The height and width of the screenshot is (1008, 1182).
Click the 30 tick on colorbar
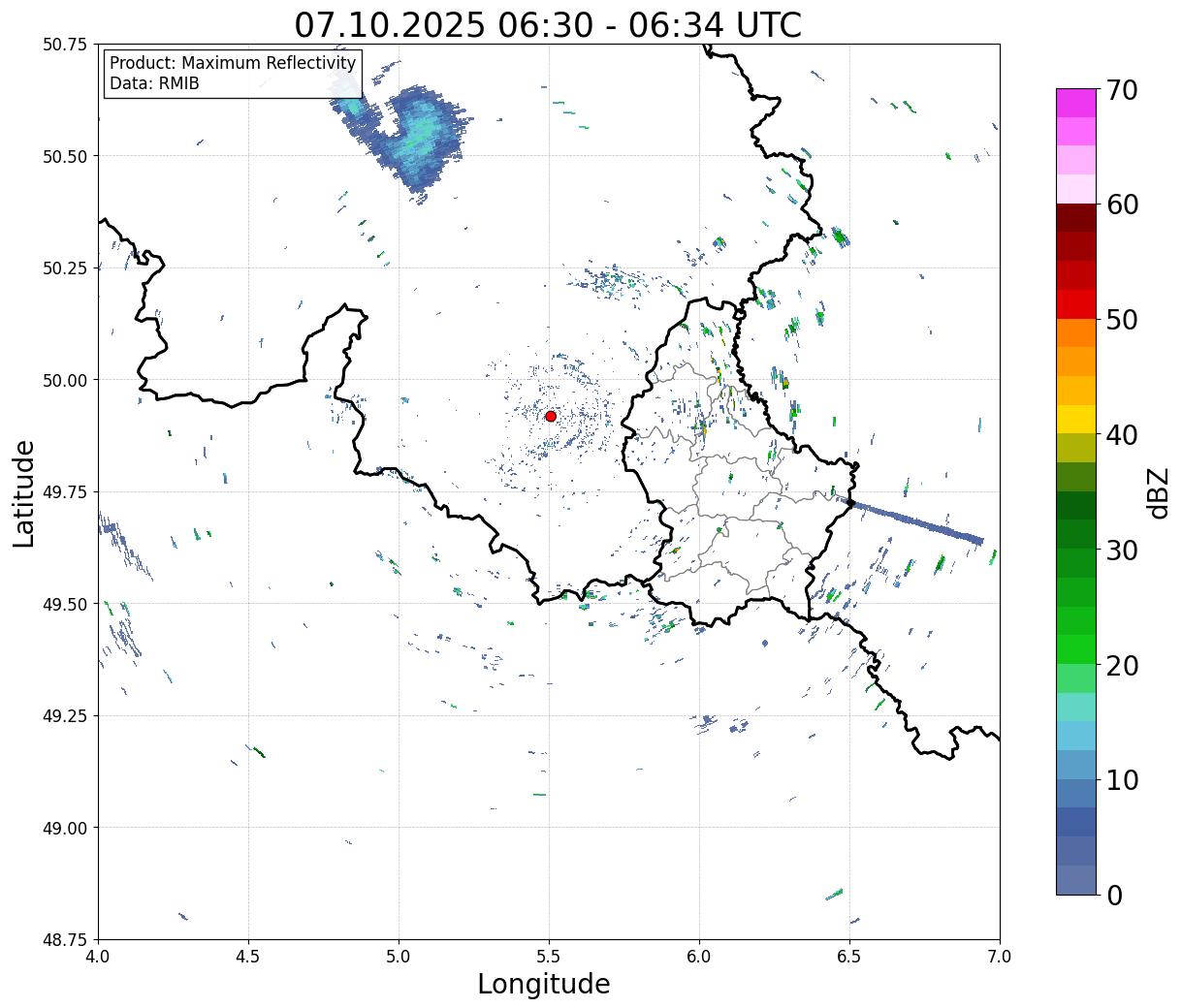point(1121,550)
